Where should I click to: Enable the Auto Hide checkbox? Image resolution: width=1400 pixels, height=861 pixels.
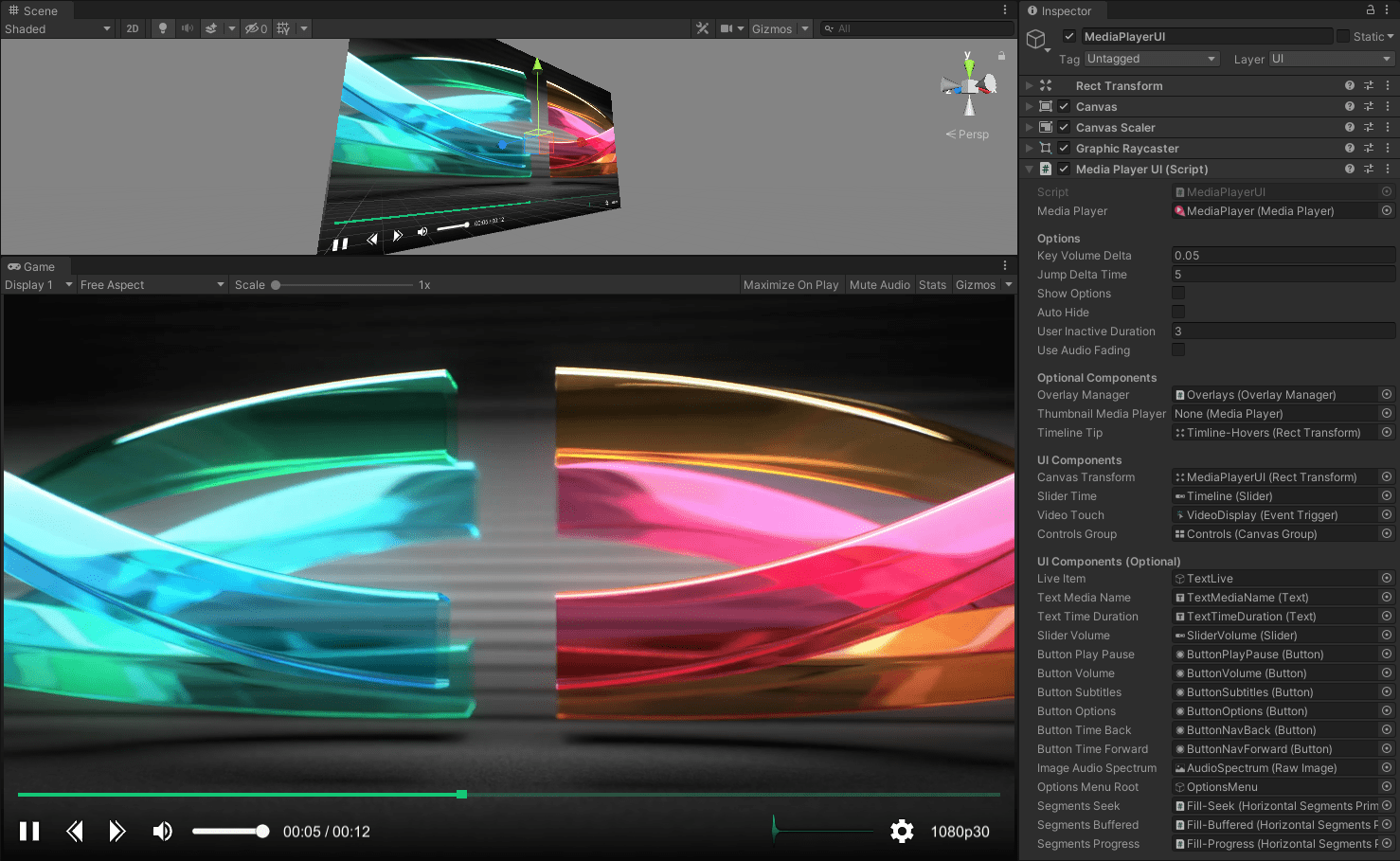1177,312
